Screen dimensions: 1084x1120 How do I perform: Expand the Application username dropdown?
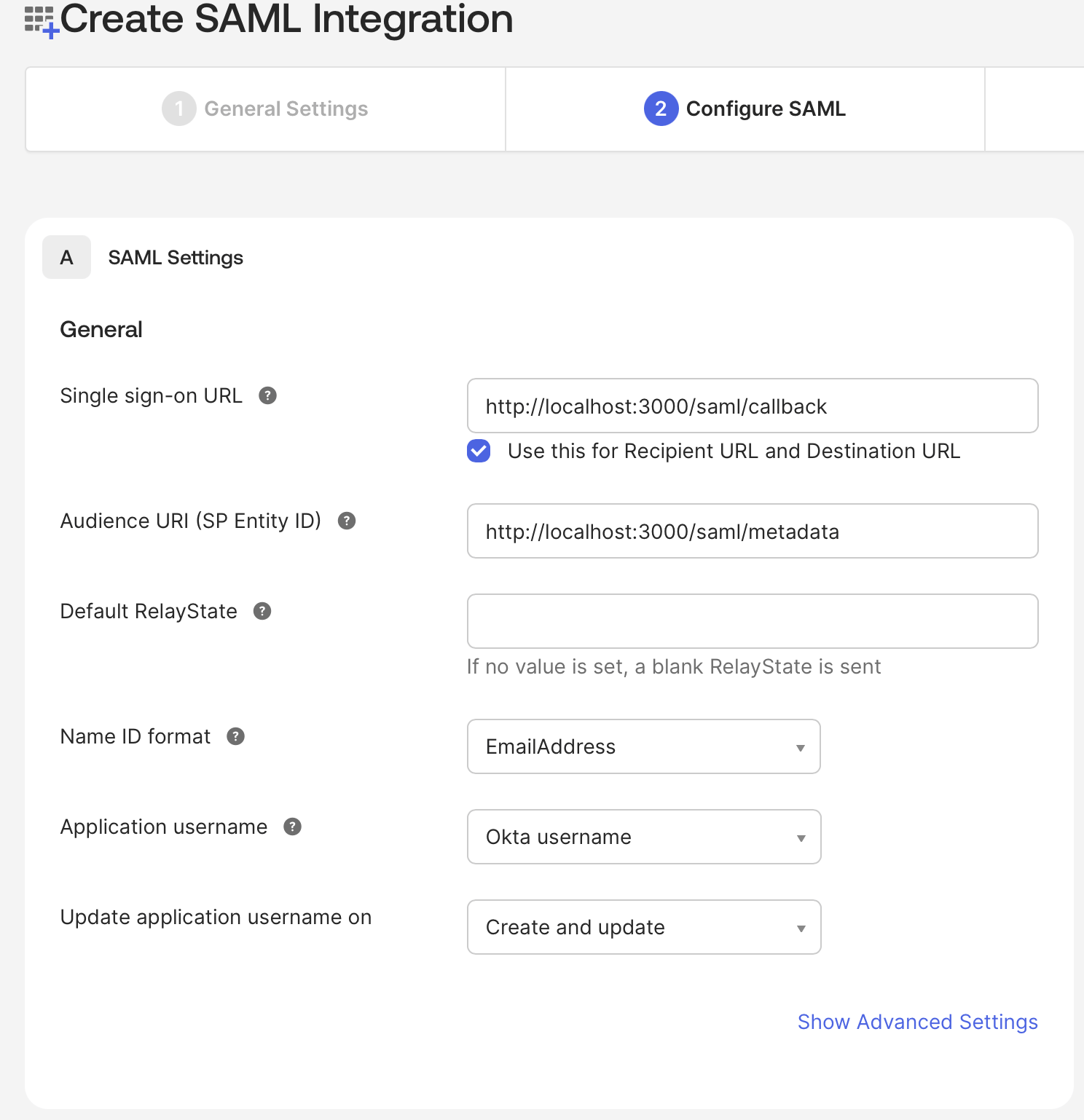(x=644, y=837)
